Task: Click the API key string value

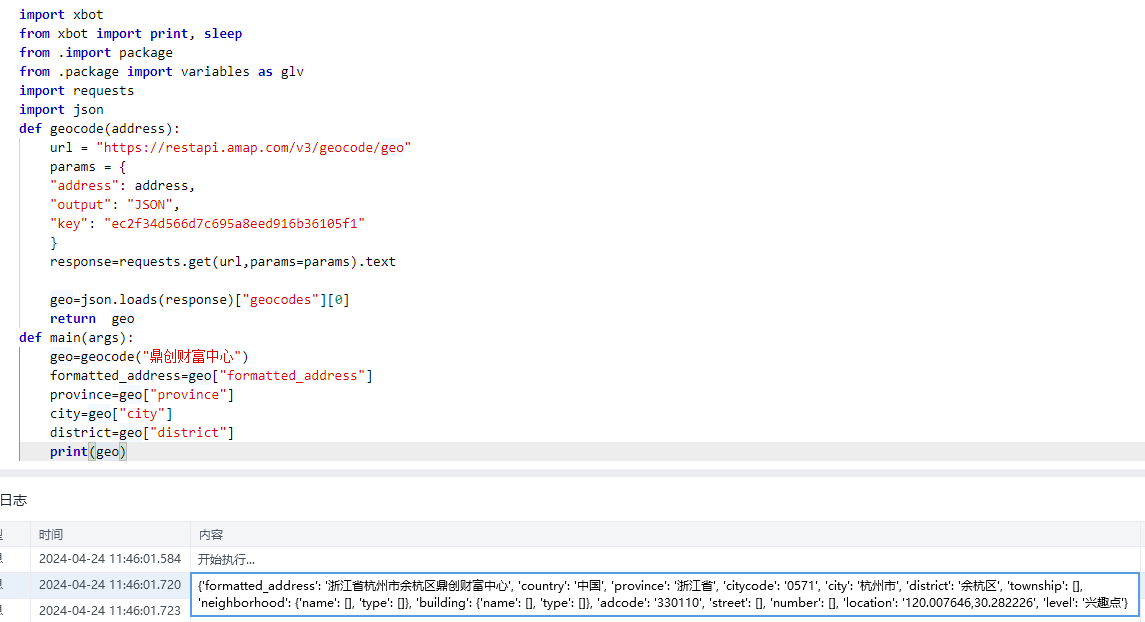Action: [234, 223]
